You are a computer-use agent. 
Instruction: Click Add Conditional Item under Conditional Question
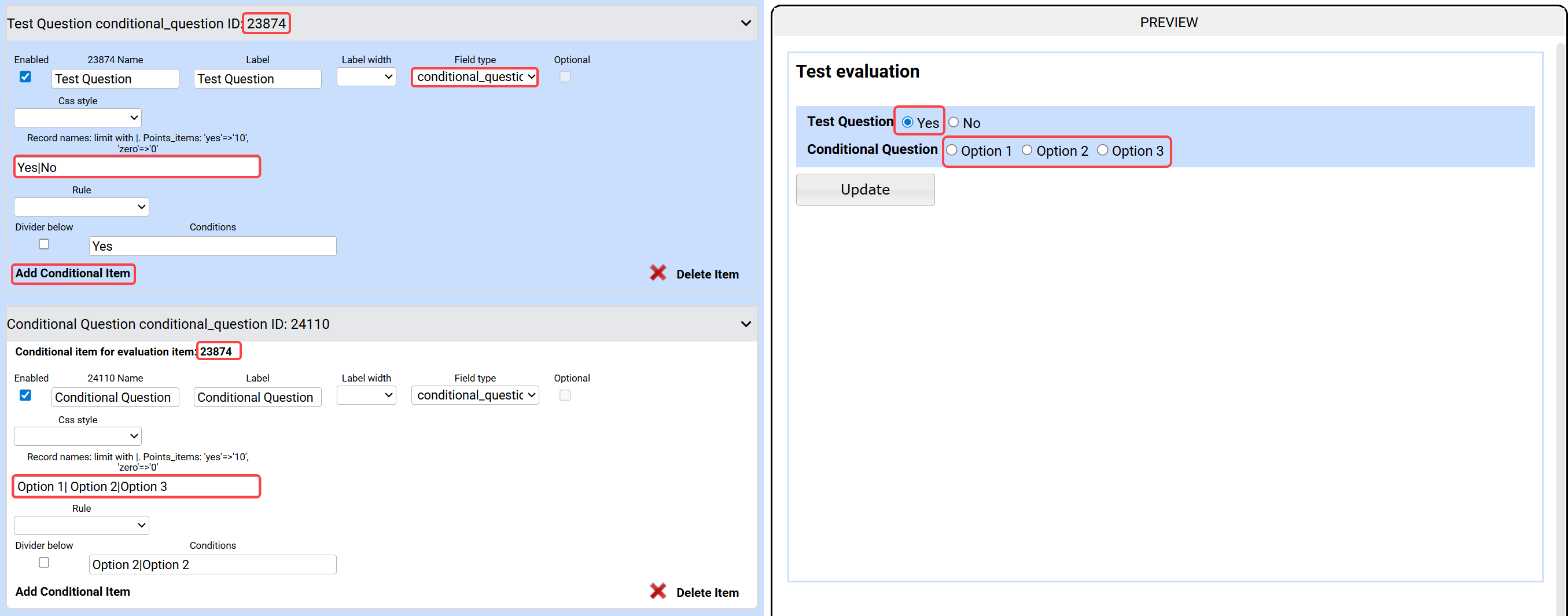(x=73, y=592)
